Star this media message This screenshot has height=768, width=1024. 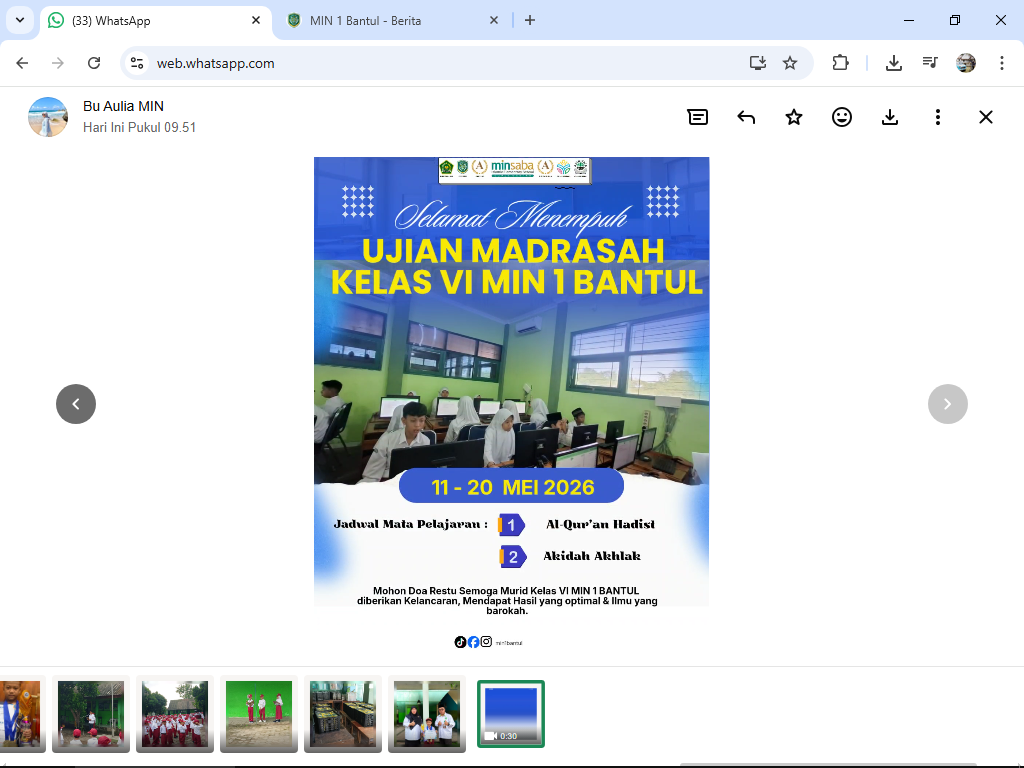tap(793, 117)
